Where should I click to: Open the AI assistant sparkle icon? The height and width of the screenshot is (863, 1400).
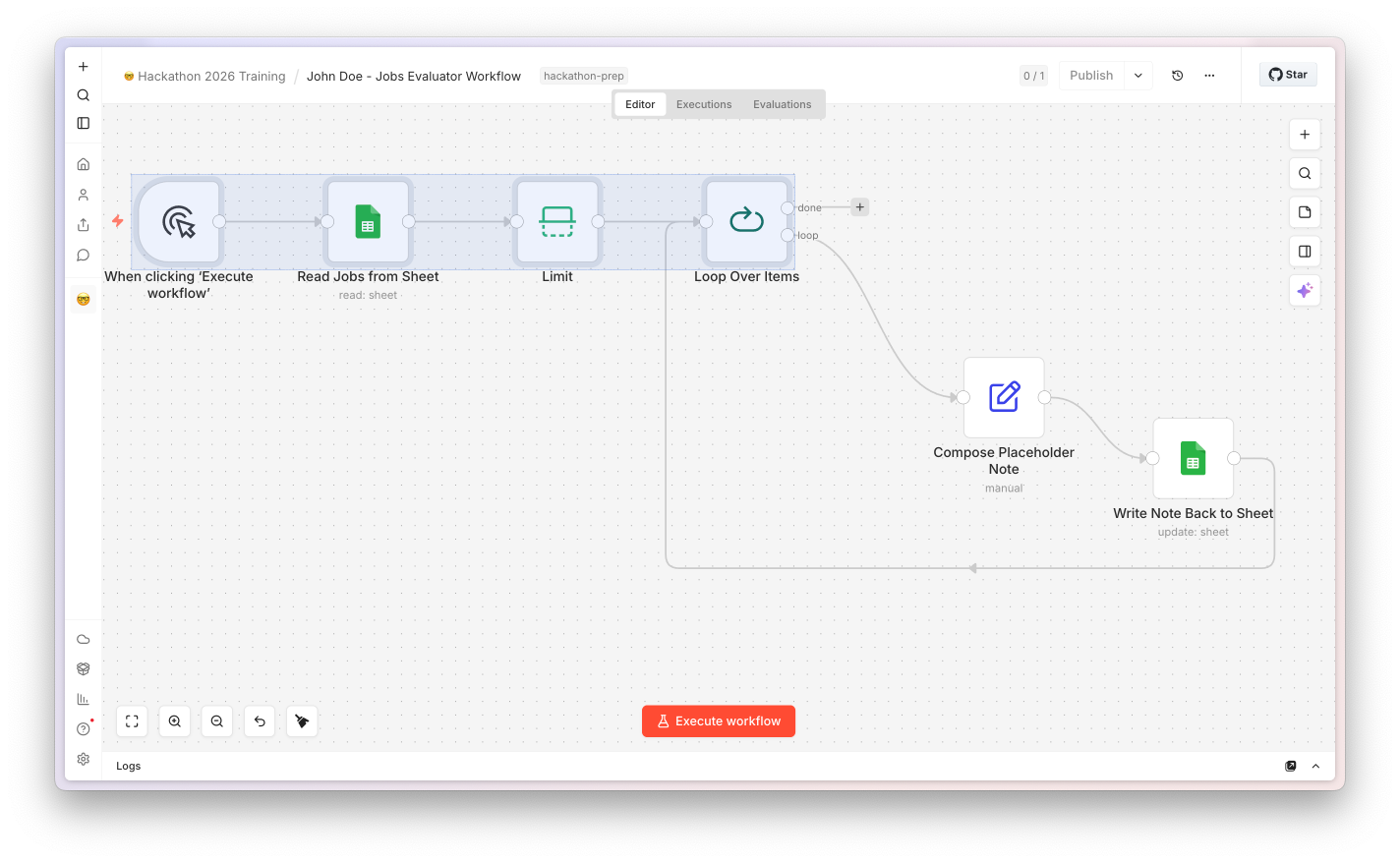point(1305,290)
